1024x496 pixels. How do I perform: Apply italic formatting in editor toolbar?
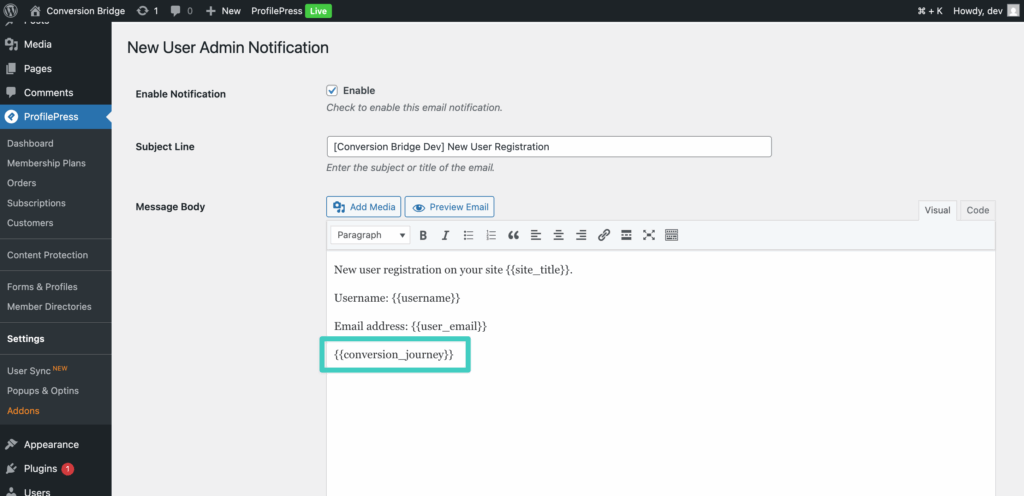pos(445,236)
